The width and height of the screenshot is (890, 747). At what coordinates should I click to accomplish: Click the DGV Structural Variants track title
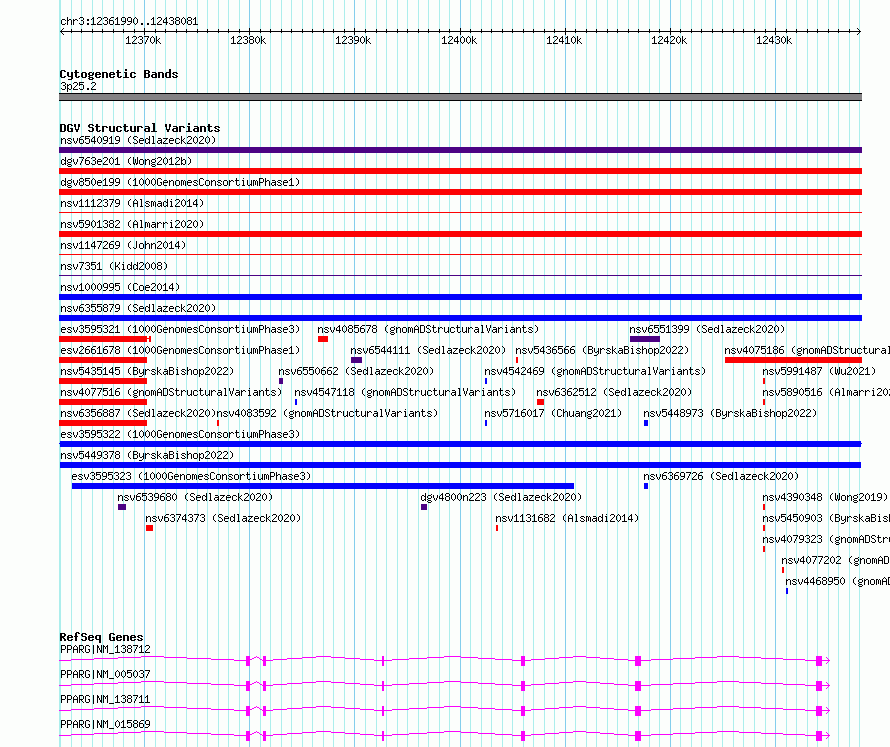tap(140, 128)
